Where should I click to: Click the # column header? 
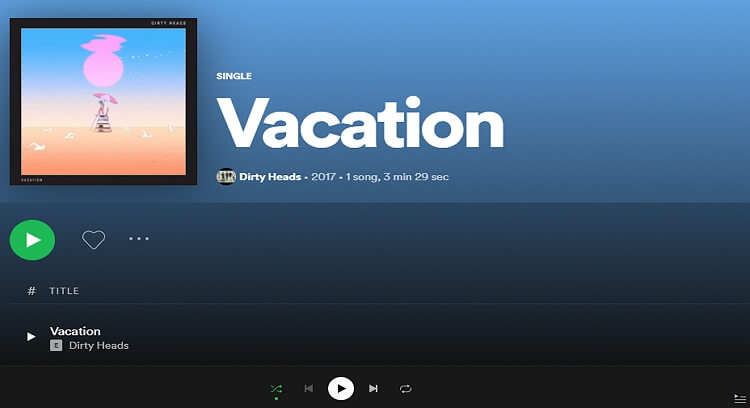[32, 291]
